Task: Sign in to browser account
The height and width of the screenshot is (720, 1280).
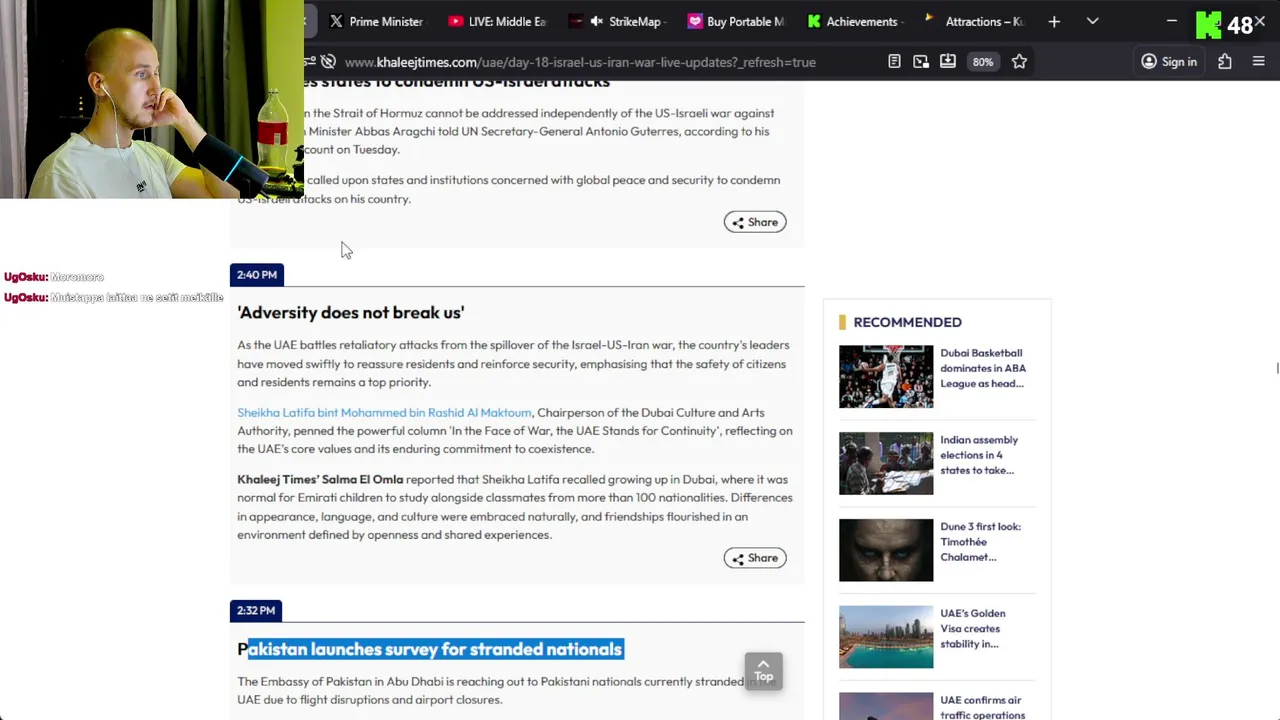Action: click(1169, 62)
